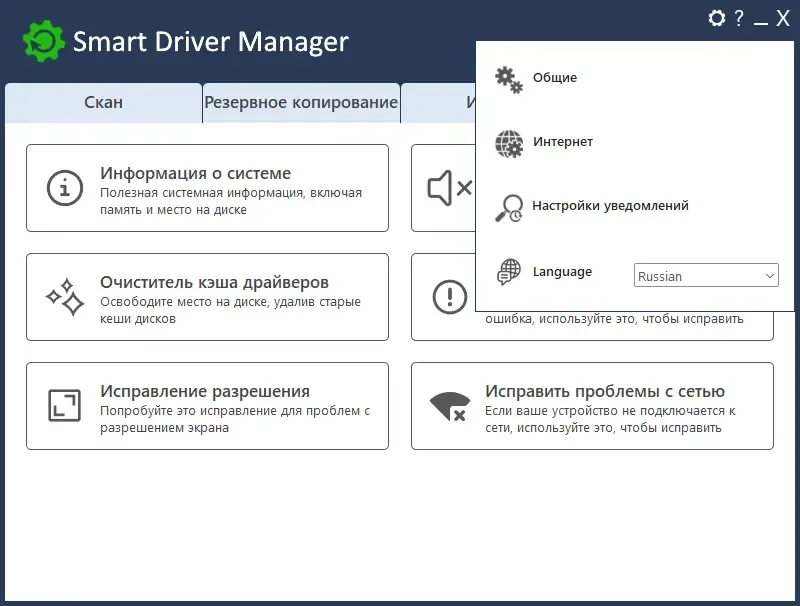The height and width of the screenshot is (606, 800).
Task: Open settings via the gear icon
Action: (716, 18)
